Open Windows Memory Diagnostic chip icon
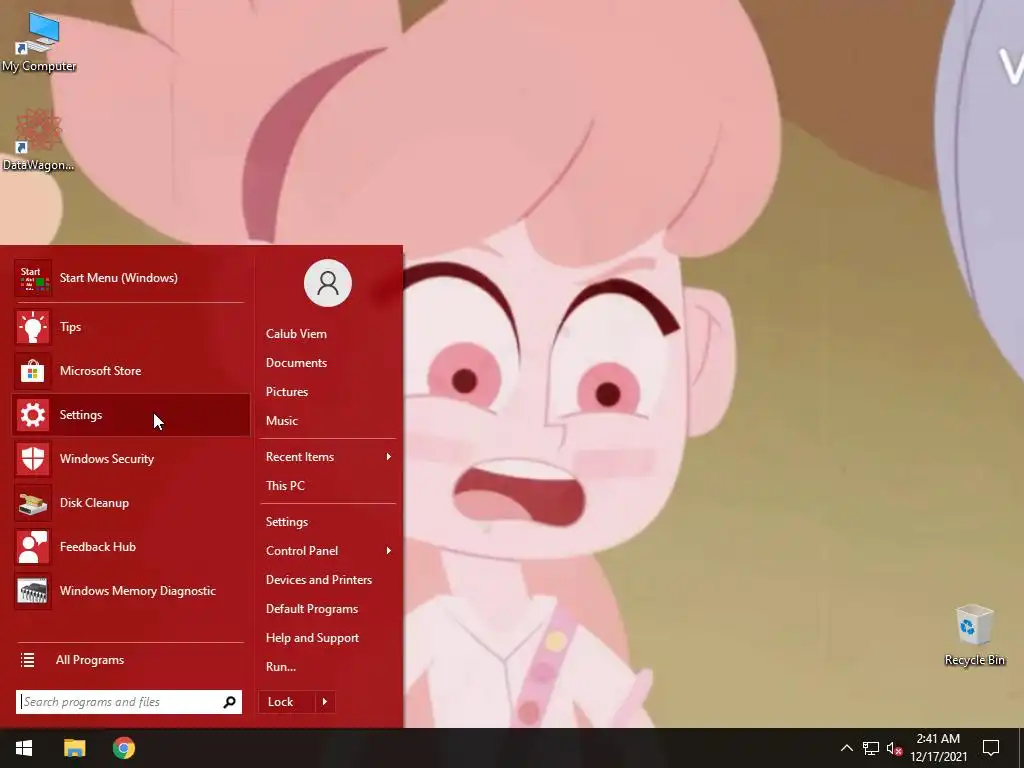 [x=32, y=591]
